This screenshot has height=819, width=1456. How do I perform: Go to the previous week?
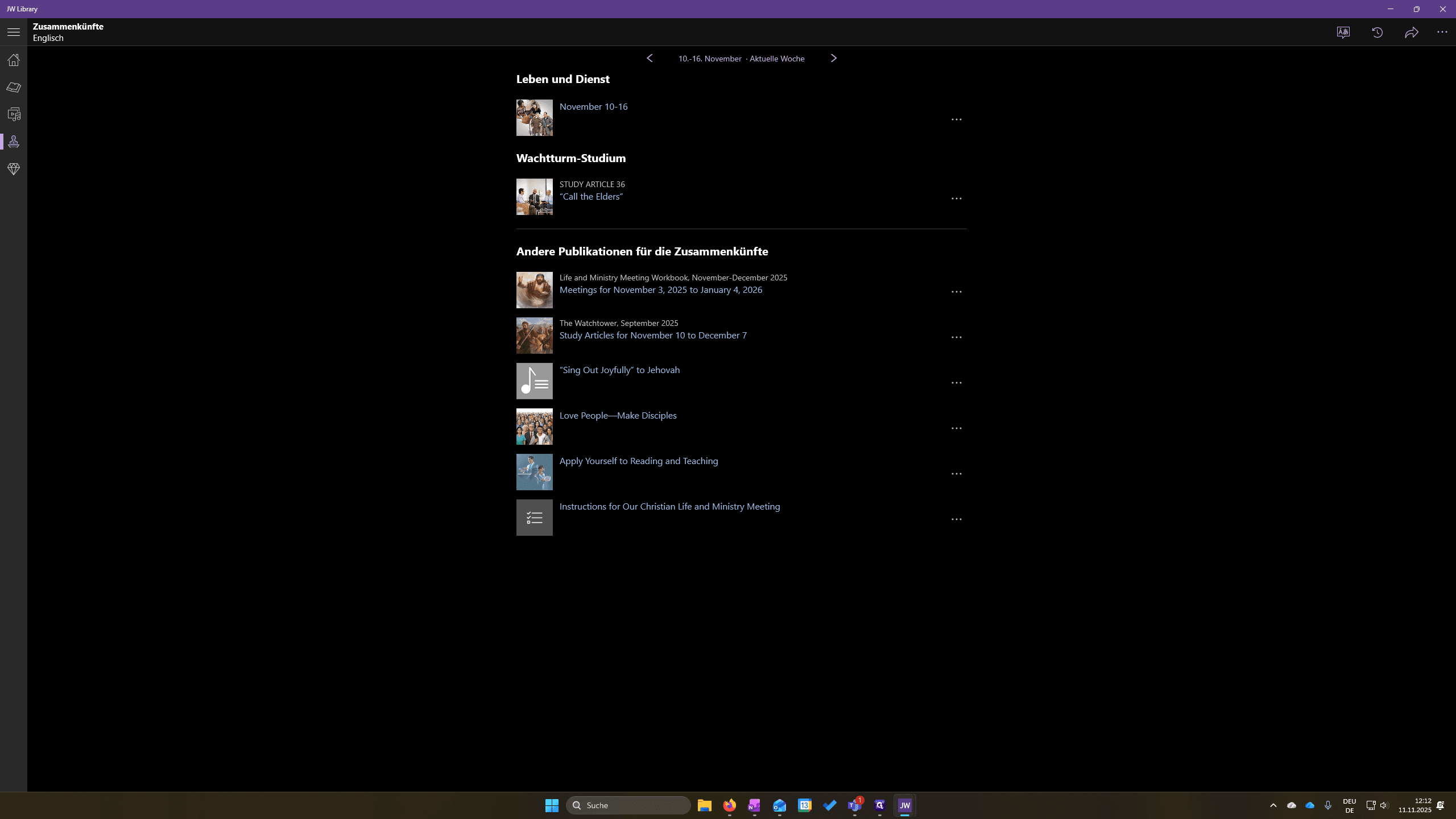click(x=650, y=58)
